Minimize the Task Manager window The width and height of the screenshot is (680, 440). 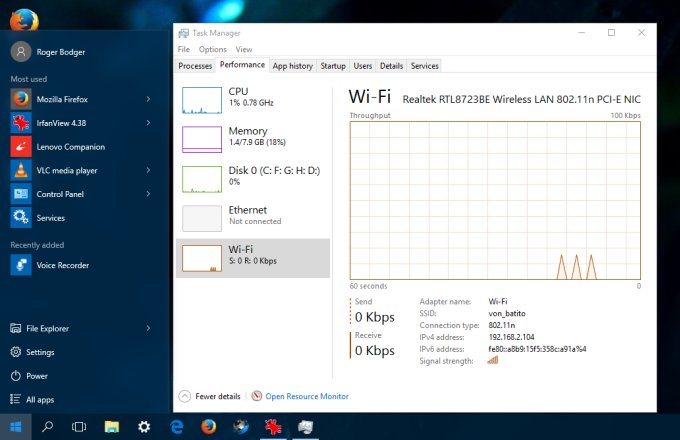[x=582, y=33]
